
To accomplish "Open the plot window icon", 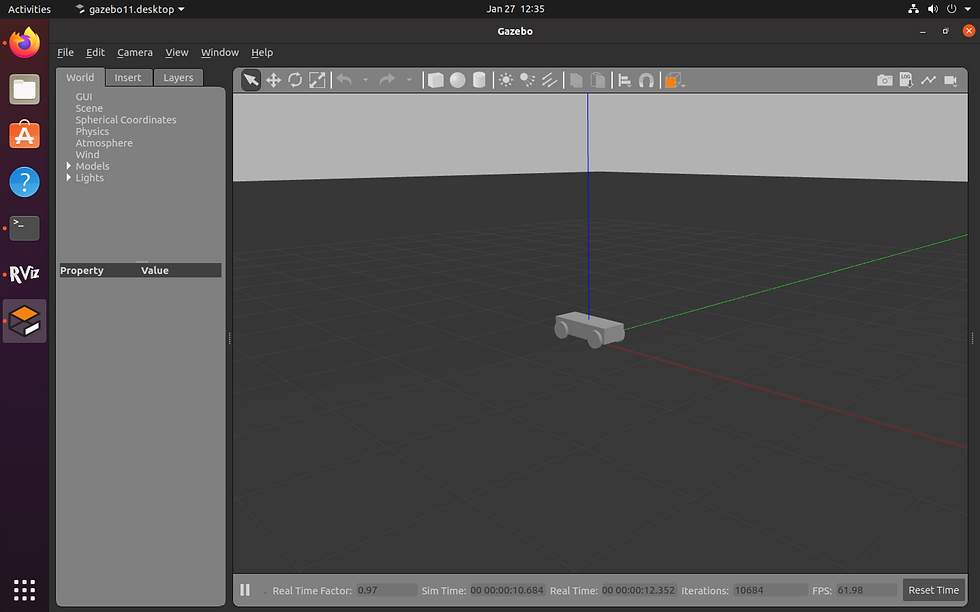I will coord(928,80).
